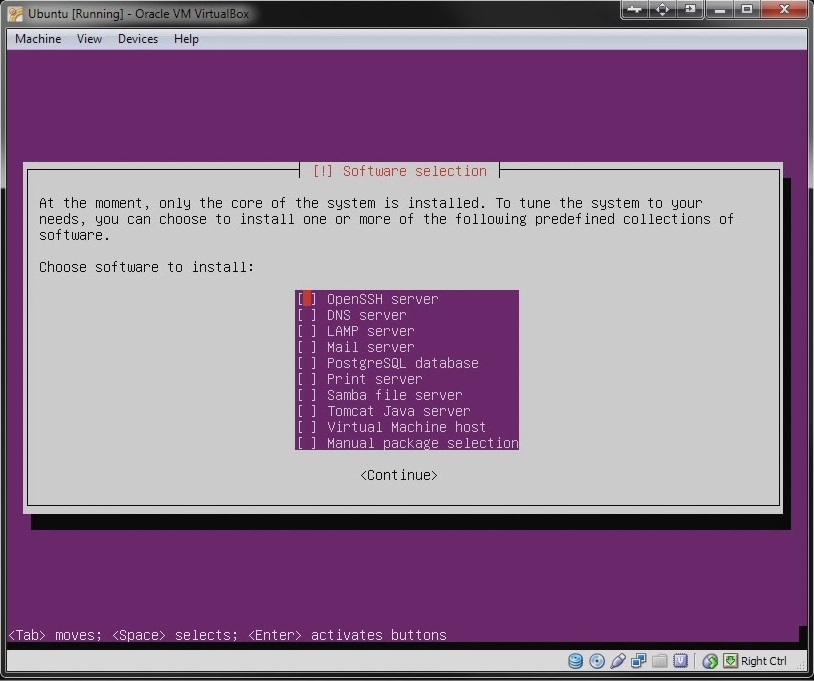Click the 'OpenSSH server' label
The height and width of the screenshot is (681, 814).
(383, 299)
